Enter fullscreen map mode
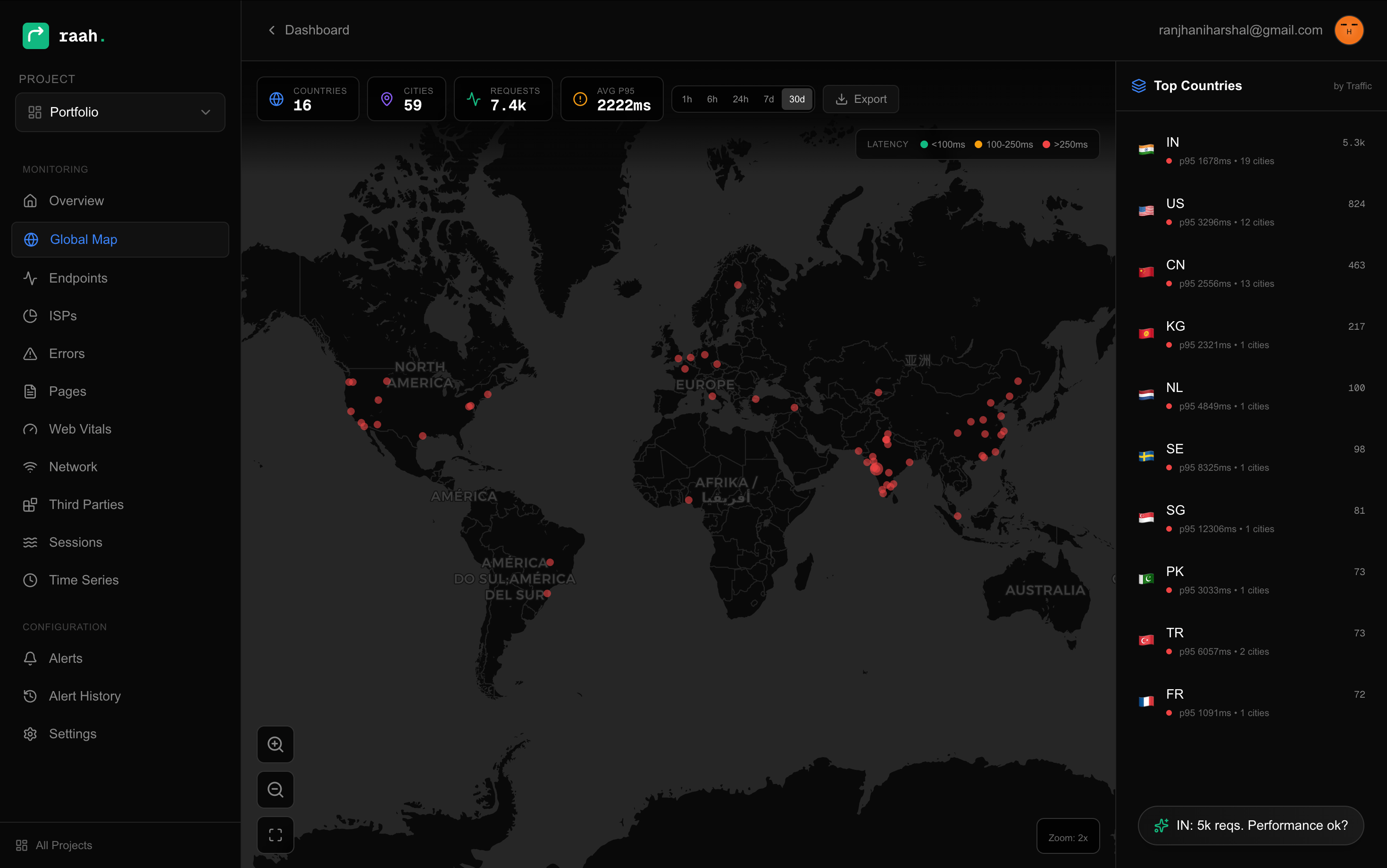Image resolution: width=1387 pixels, height=868 pixels. [x=276, y=834]
